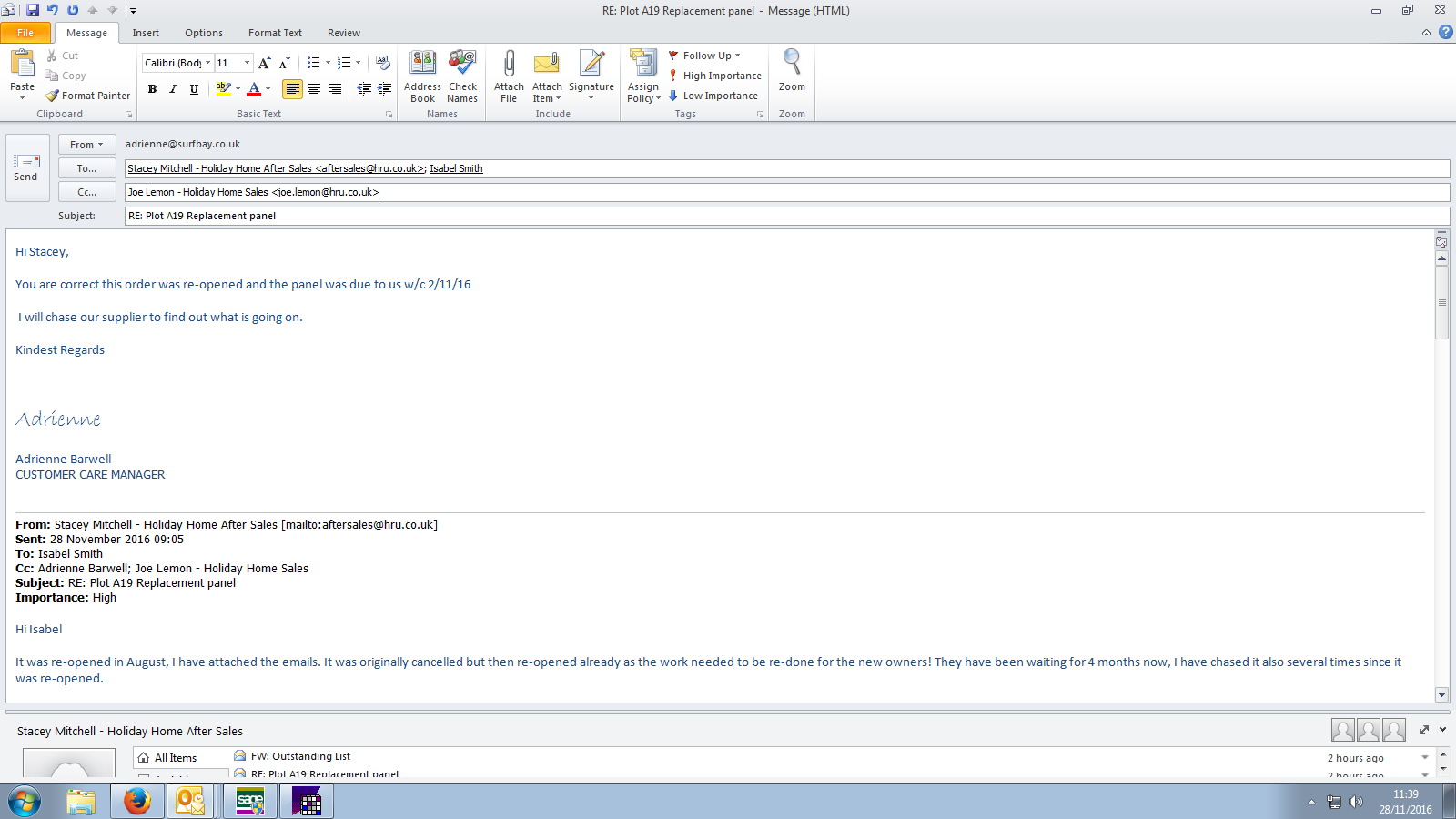This screenshot has width=1456, height=819.
Task: Open the Address Book
Action: pyautogui.click(x=422, y=76)
